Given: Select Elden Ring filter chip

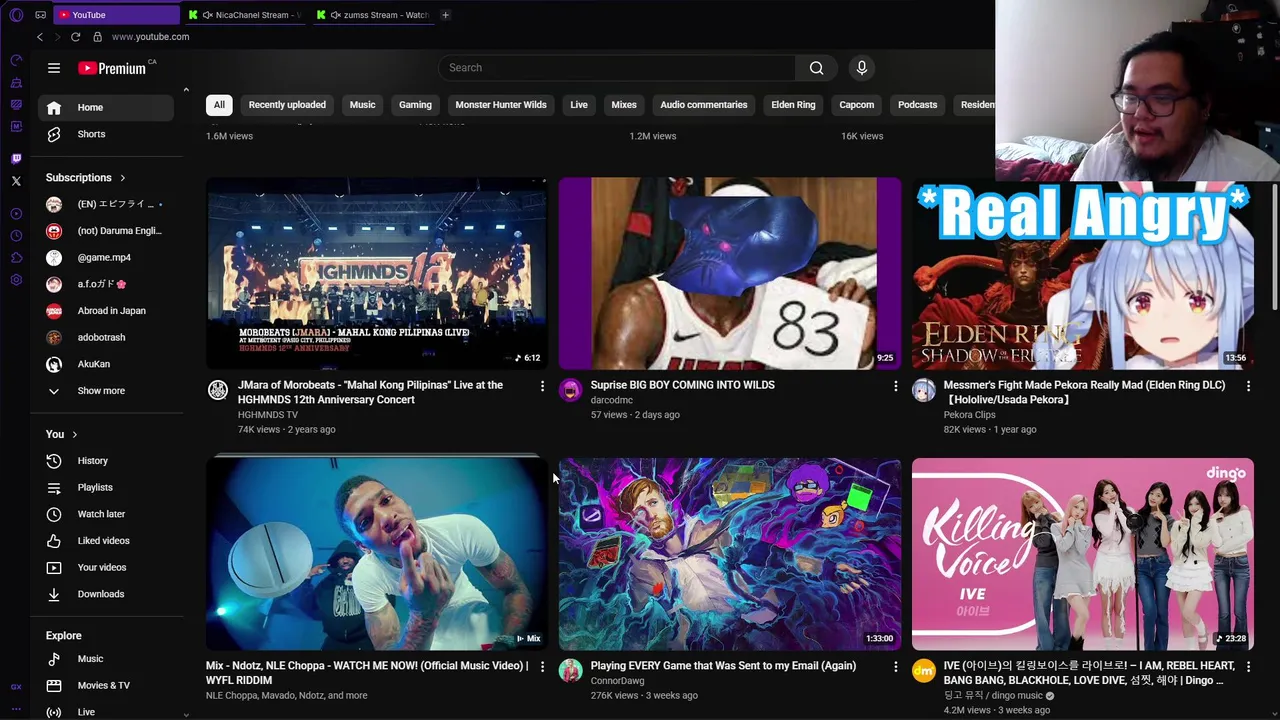Looking at the screenshot, I should (x=793, y=105).
